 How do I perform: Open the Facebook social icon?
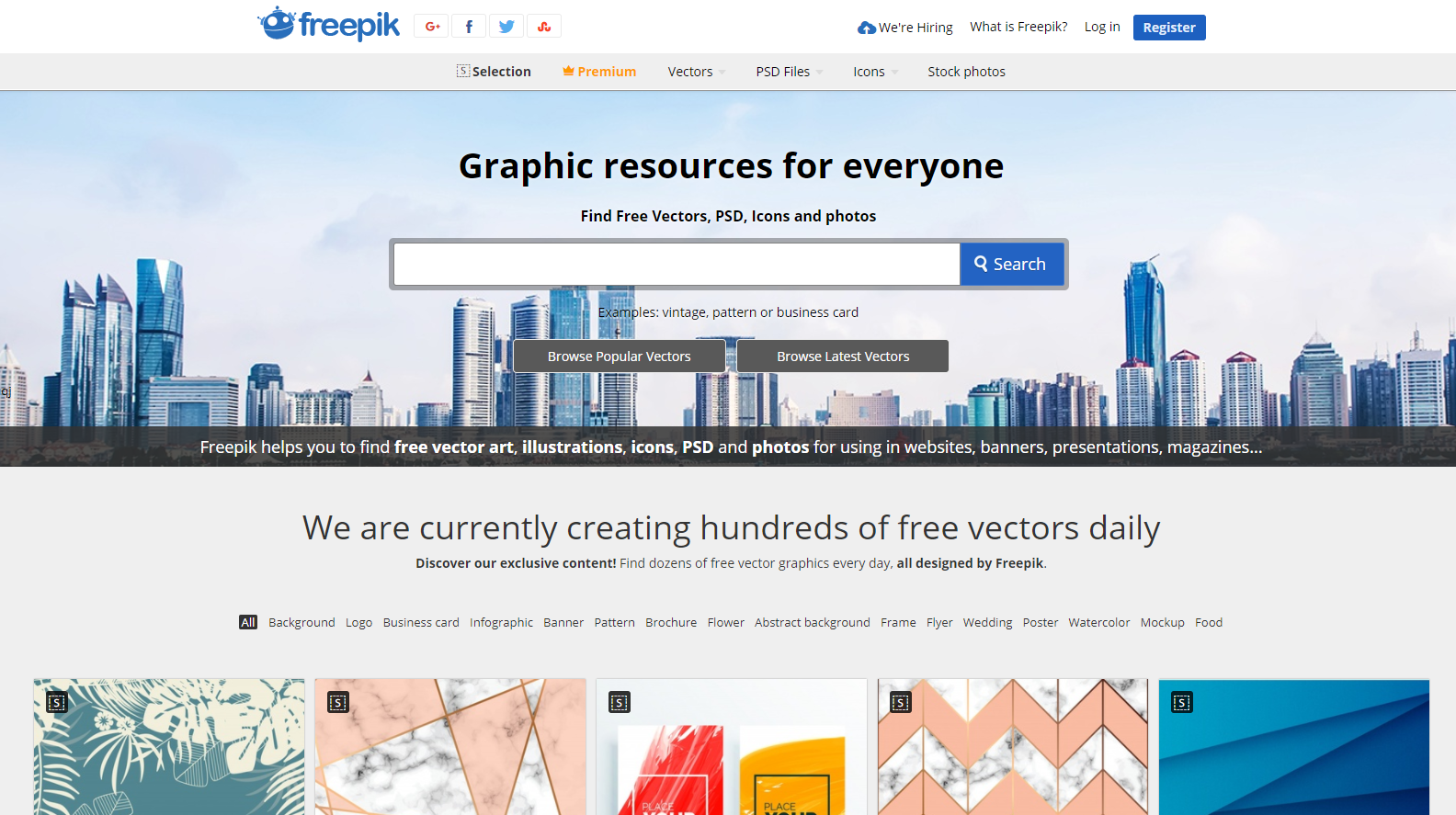(469, 27)
